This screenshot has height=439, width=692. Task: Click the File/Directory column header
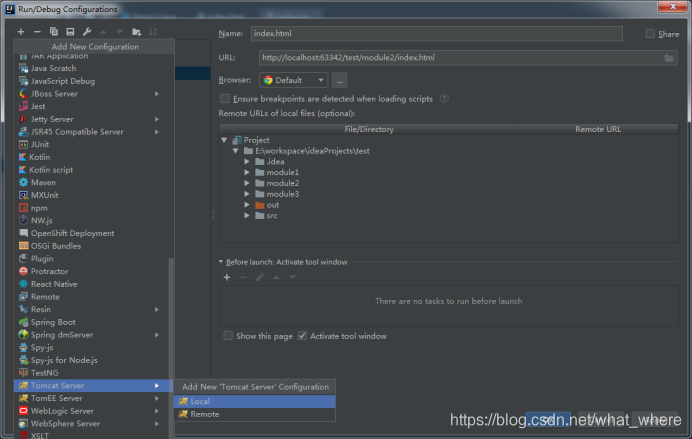369,129
